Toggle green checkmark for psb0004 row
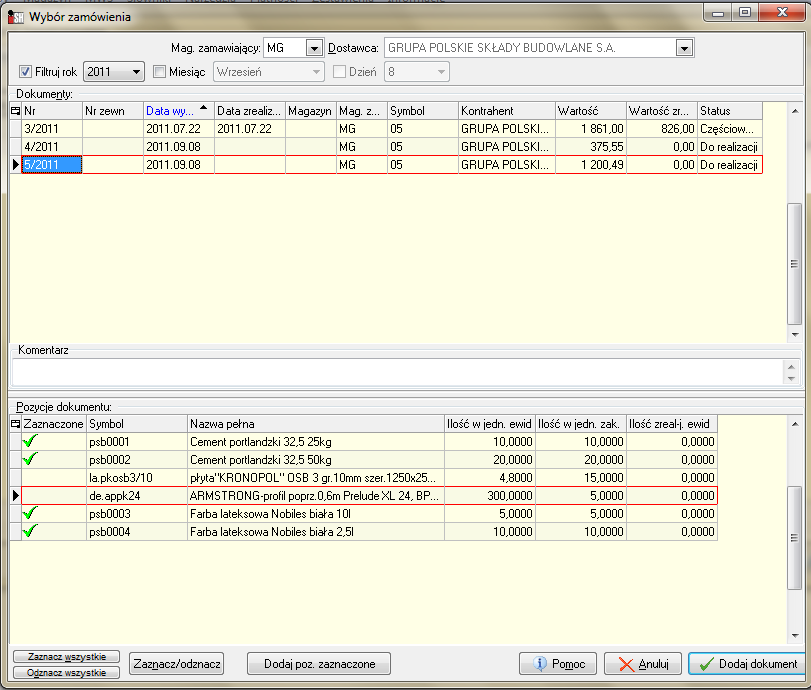Screen dimensions: 811x690 click(x=31, y=531)
